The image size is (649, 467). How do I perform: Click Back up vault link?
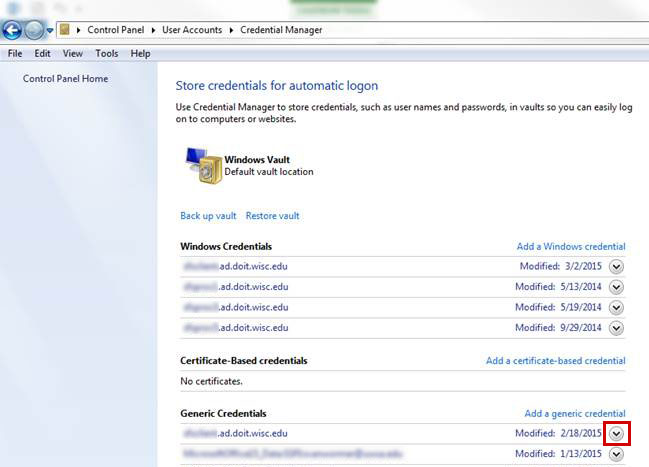[x=208, y=216]
